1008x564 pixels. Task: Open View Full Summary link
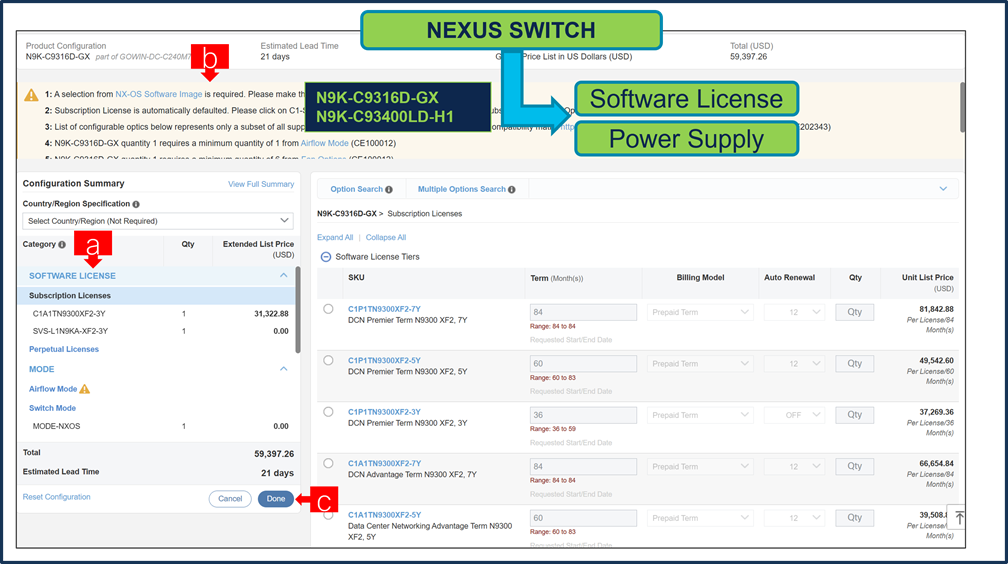261,185
